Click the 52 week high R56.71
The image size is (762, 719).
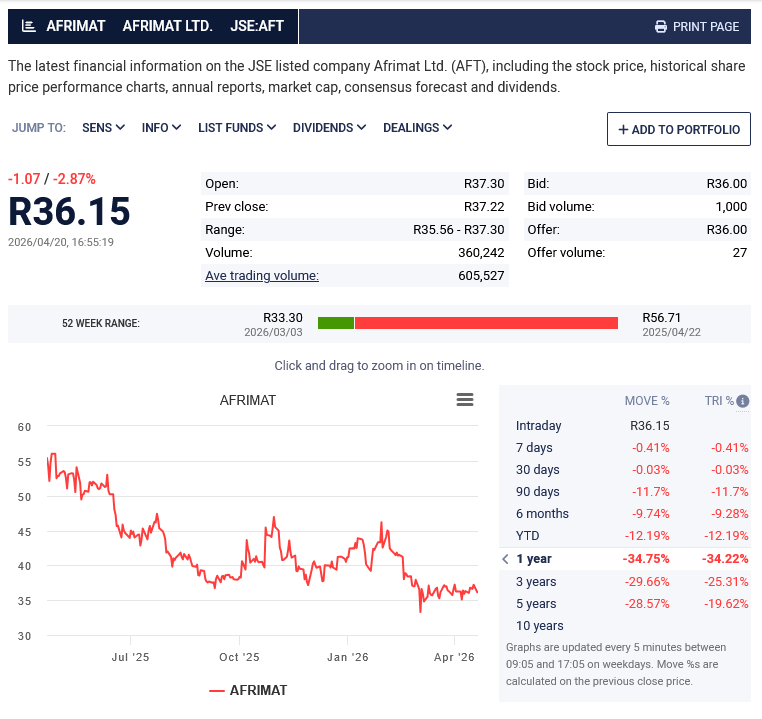click(661, 318)
